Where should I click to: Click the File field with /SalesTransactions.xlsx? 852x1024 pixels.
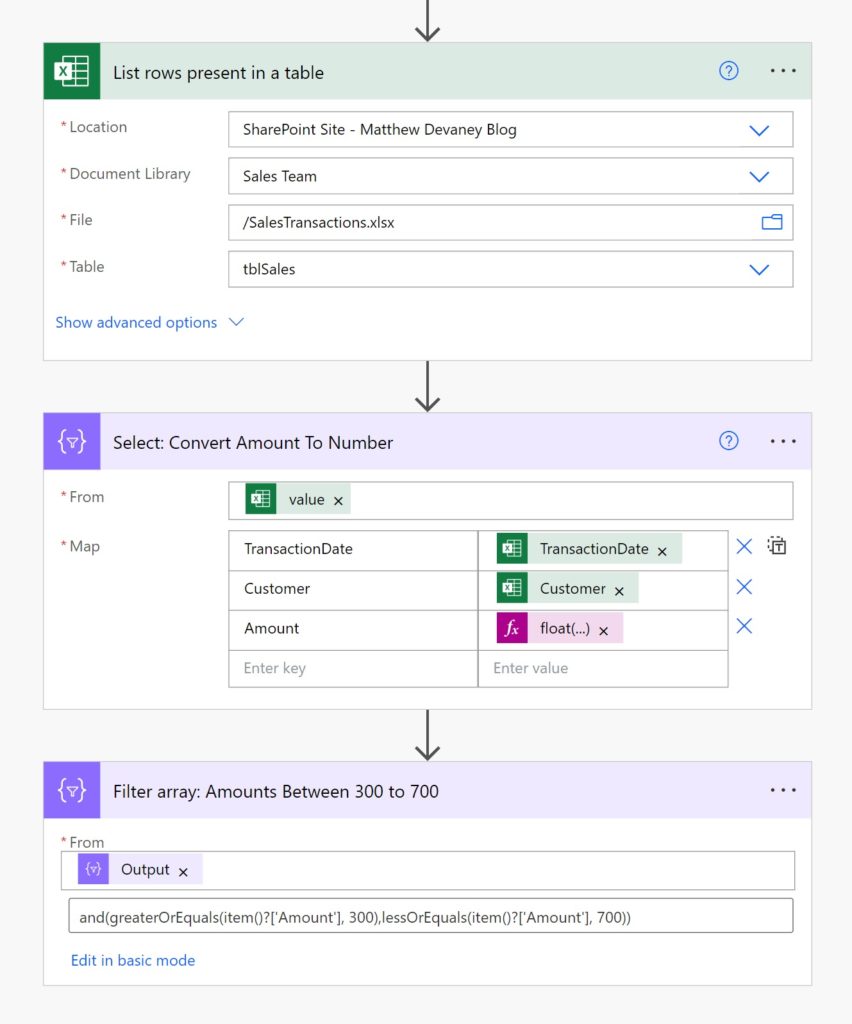tap(511, 223)
